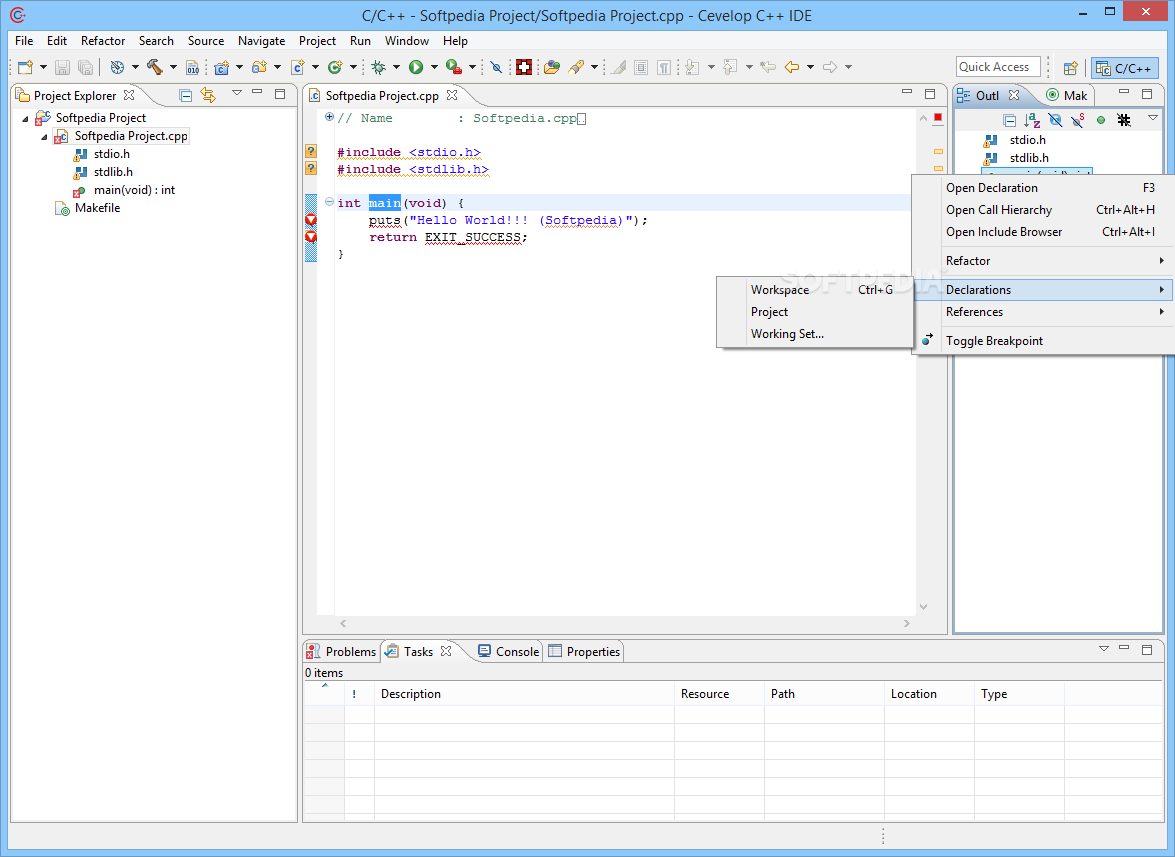Toggle Hide Fields in Outline toolbar
Screen dimensions: 1175x857
tap(1055, 120)
